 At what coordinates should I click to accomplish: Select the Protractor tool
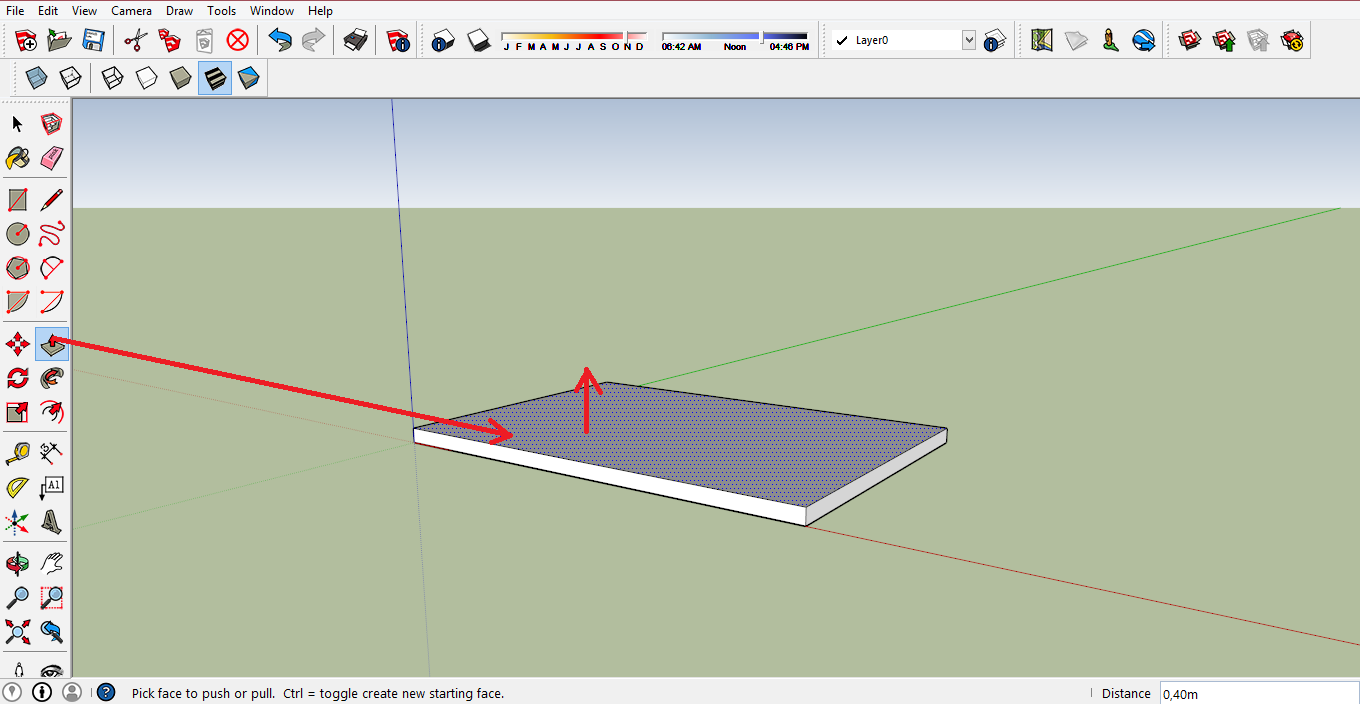pos(17,487)
